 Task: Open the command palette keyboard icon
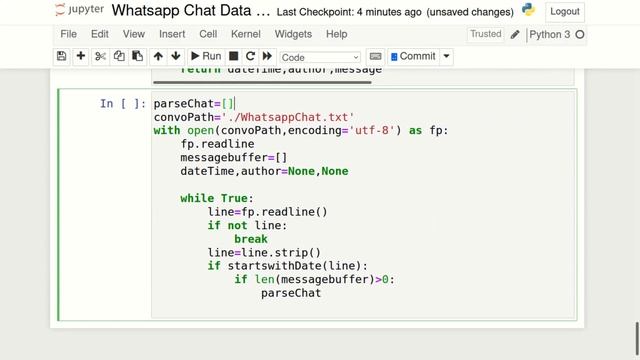pyautogui.click(x=376, y=56)
